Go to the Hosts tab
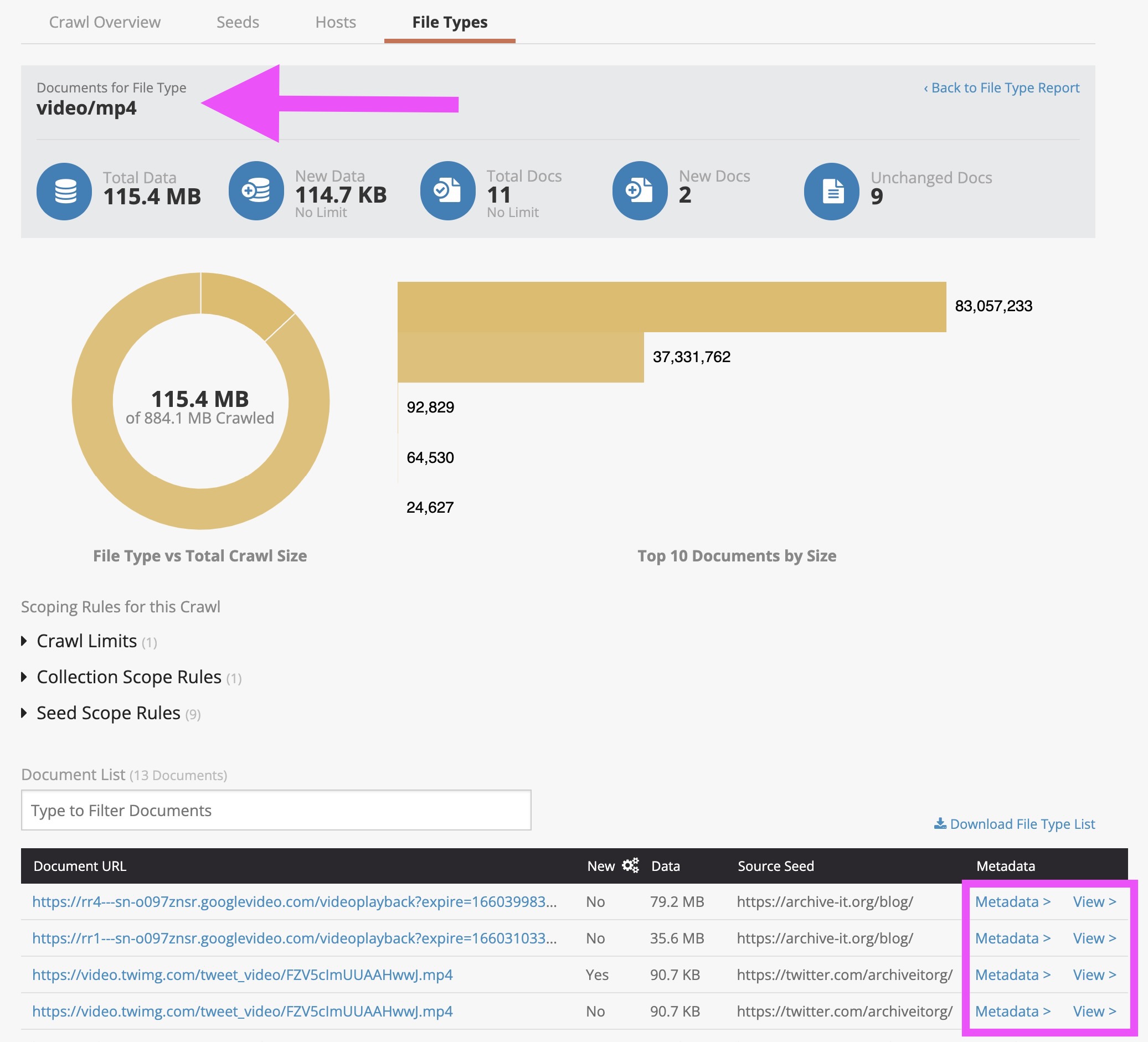Screen dimensions: 1148x1042 tap(336, 22)
